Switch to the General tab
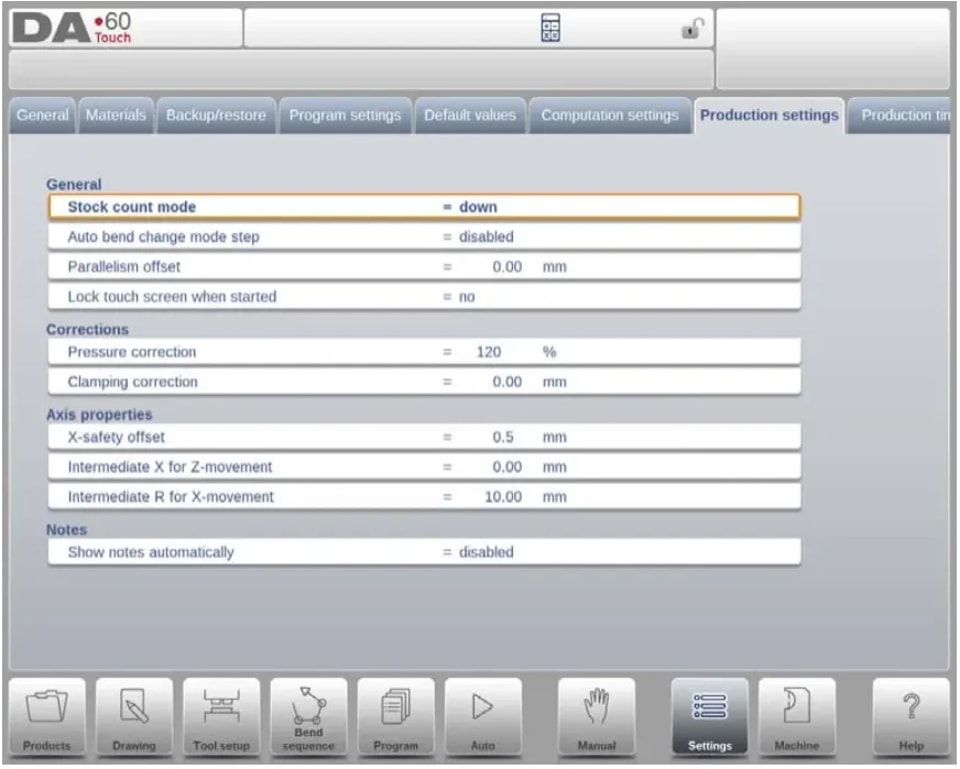Viewport: 960px width, 769px height. (x=42, y=115)
